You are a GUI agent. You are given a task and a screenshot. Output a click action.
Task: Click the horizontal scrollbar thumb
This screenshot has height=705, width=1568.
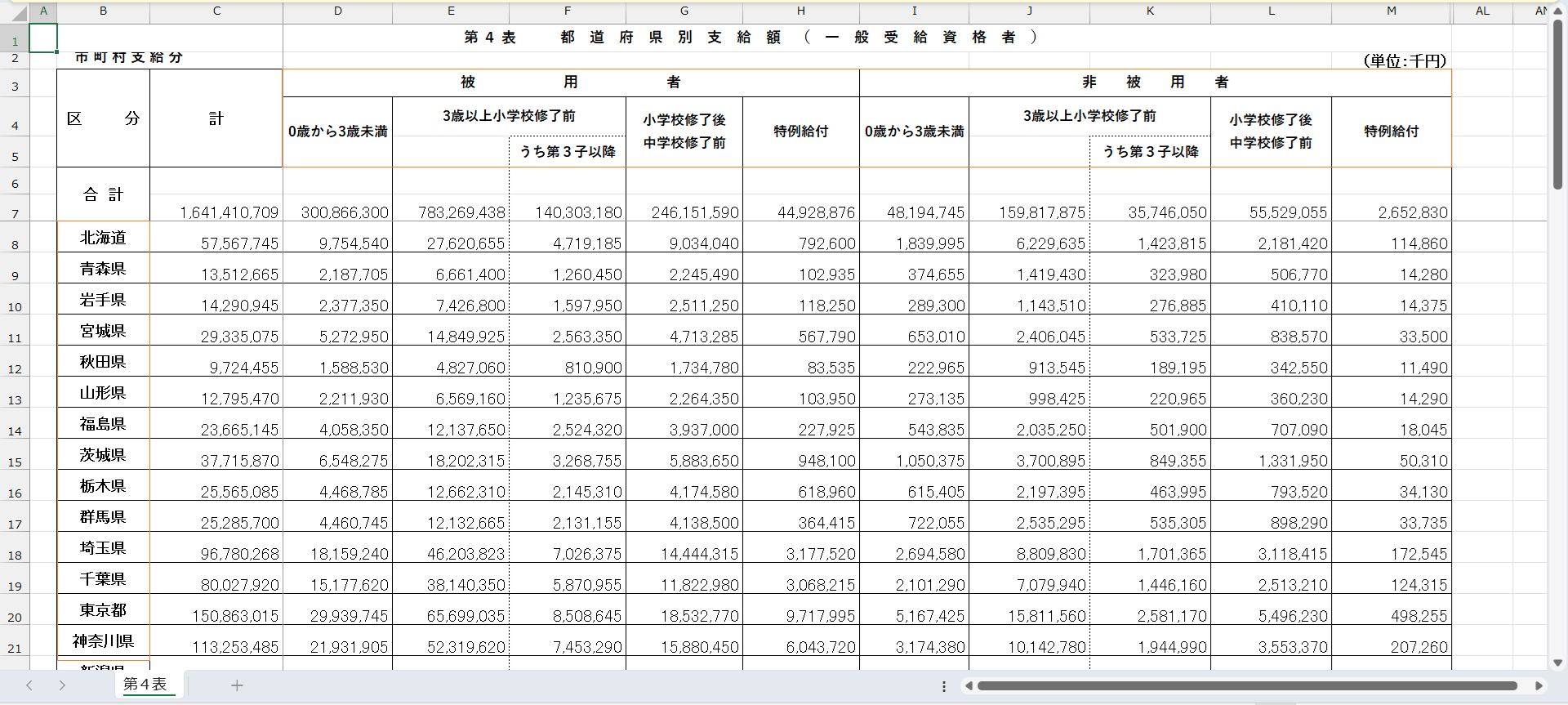(x=1246, y=686)
